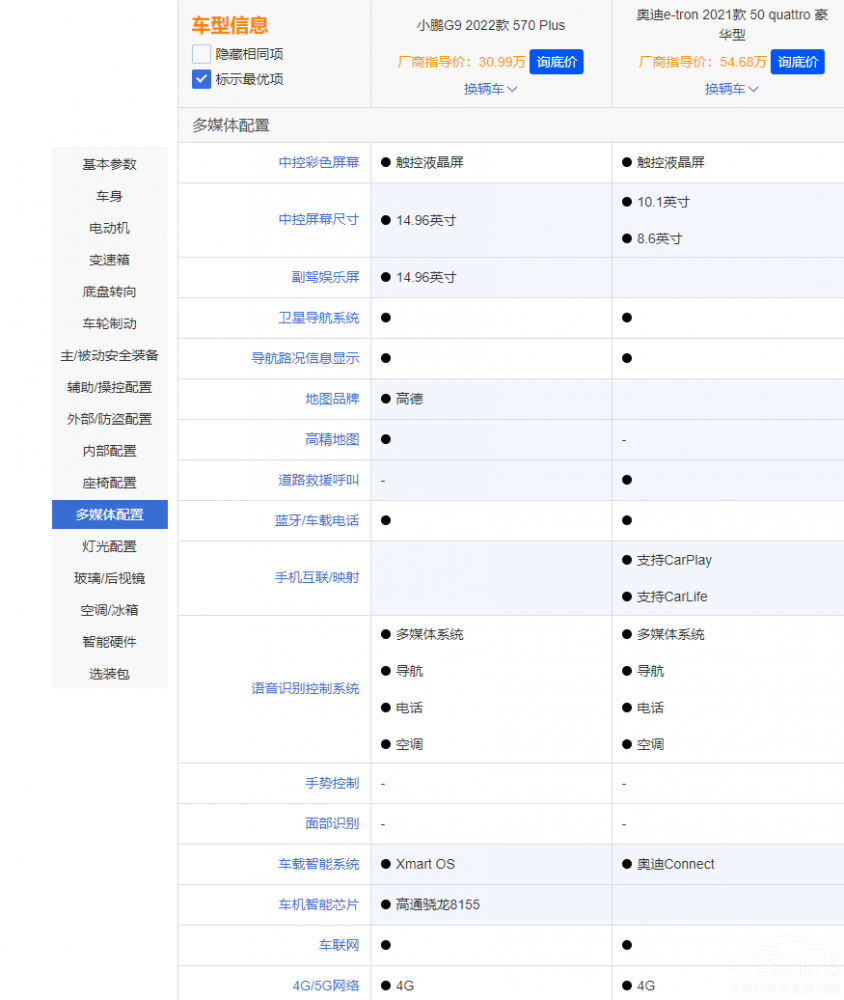The height and width of the screenshot is (1000, 844).
Task: Click 询底价 button for 小鹏G9
Action: (556, 62)
